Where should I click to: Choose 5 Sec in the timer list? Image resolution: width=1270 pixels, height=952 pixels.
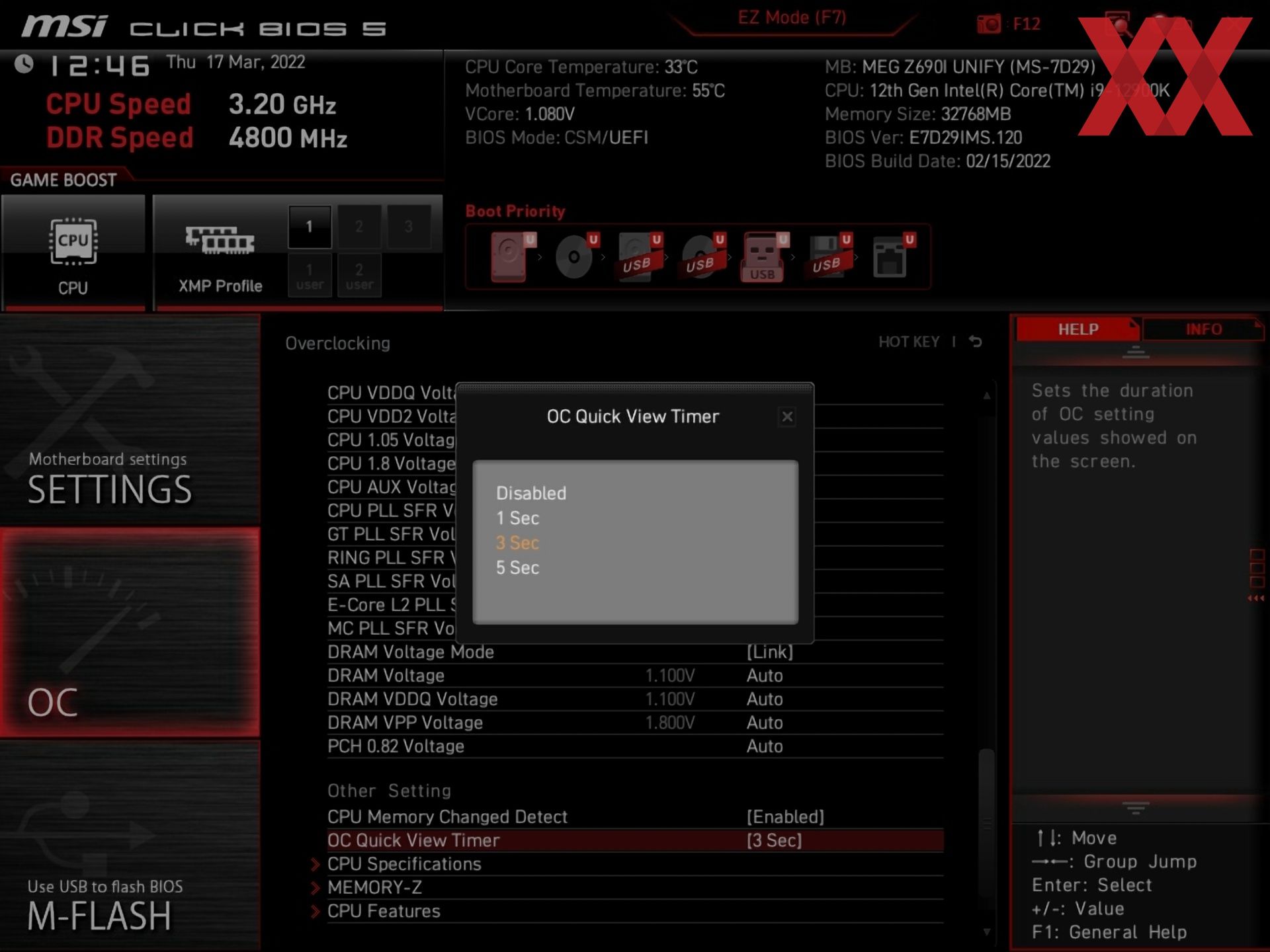coord(518,568)
